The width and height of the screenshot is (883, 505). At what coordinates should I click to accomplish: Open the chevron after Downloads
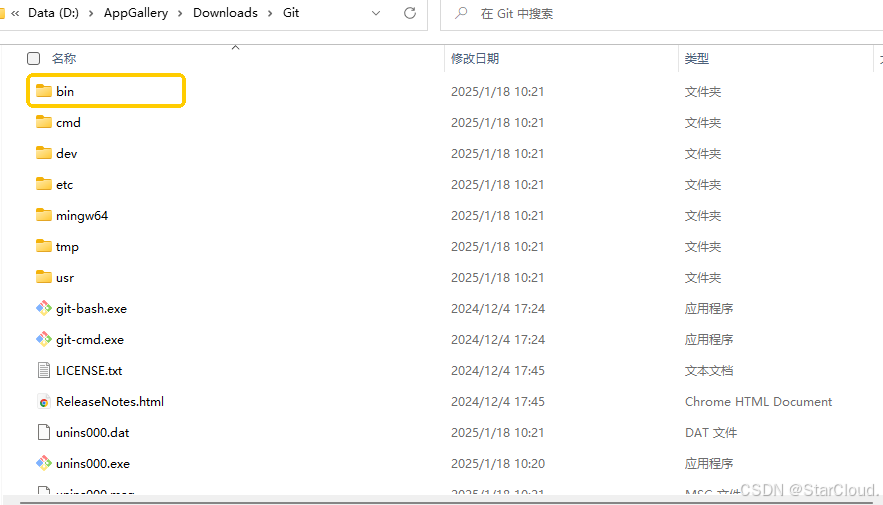click(270, 13)
